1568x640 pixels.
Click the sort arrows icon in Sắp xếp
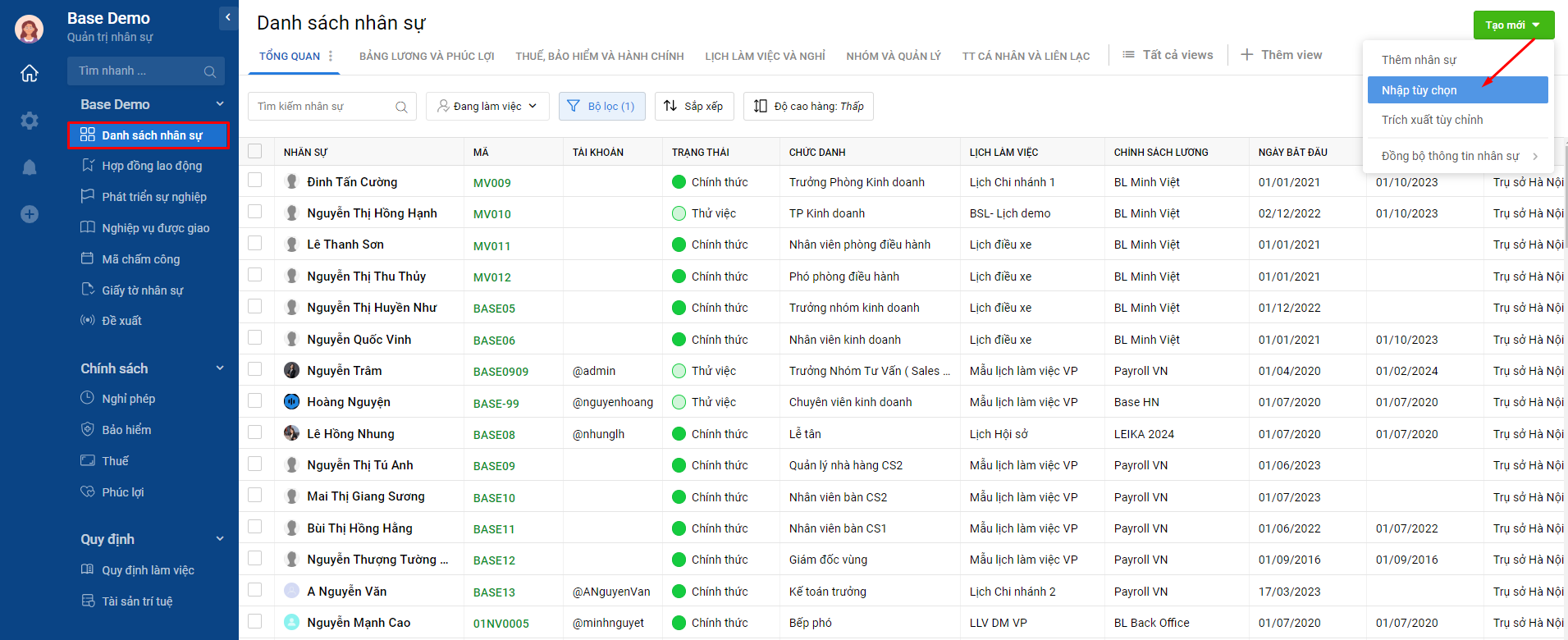[670, 106]
